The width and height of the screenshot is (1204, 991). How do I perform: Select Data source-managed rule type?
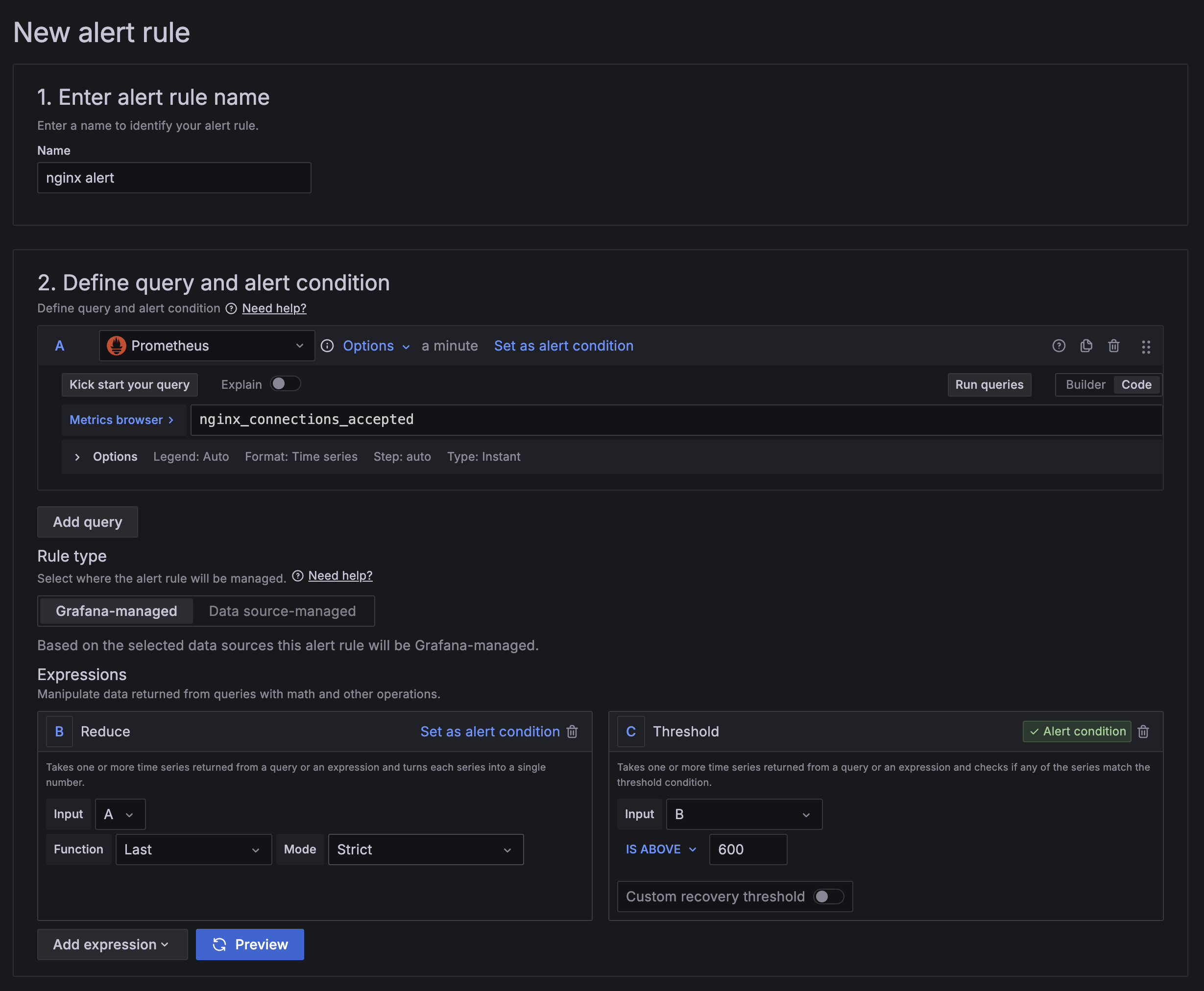point(282,611)
